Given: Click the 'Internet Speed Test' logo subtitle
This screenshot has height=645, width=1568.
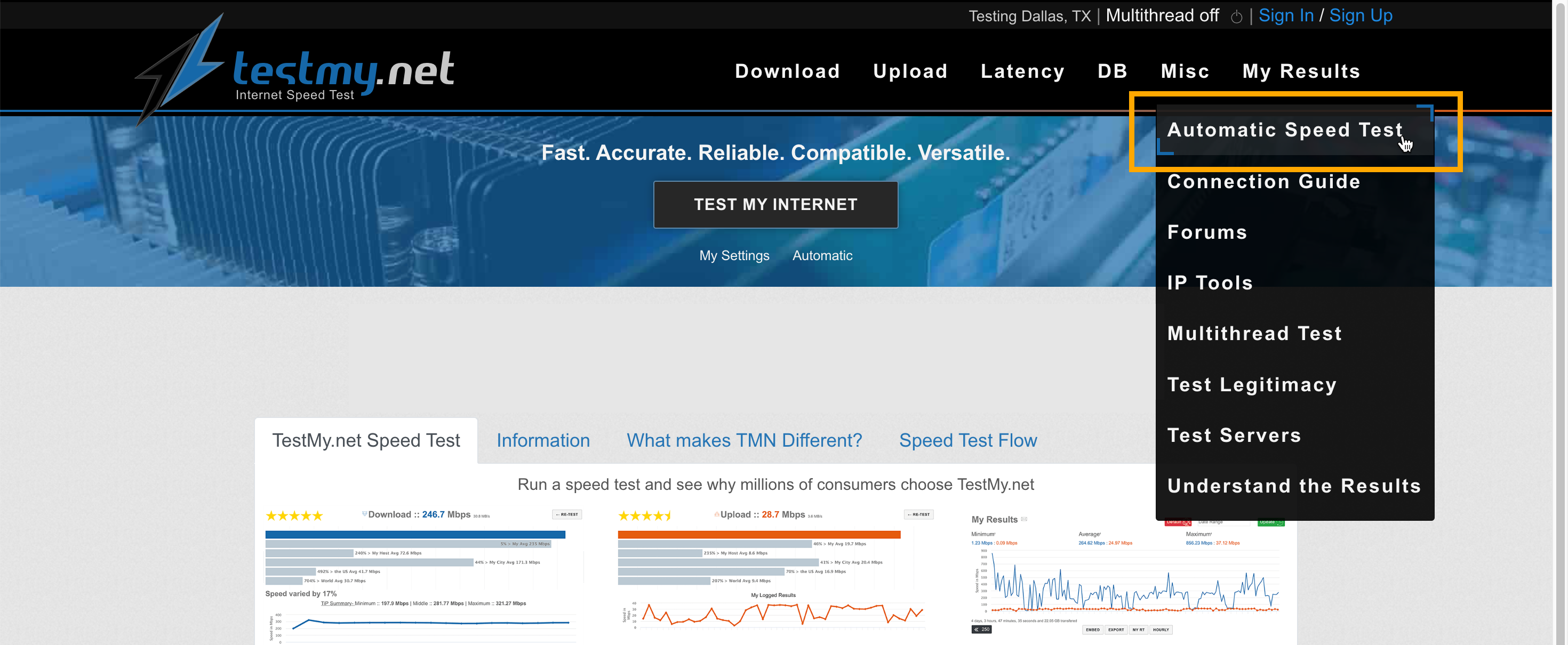Looking at the screenshot, I should [x=294, y=95].
